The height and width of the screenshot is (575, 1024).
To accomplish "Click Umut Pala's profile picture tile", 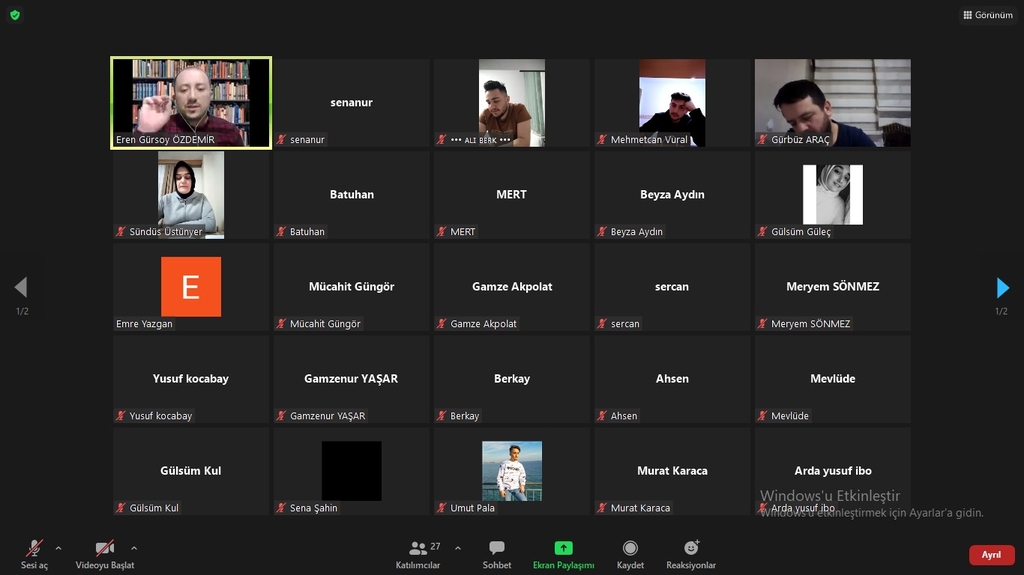I will point(512,470).
